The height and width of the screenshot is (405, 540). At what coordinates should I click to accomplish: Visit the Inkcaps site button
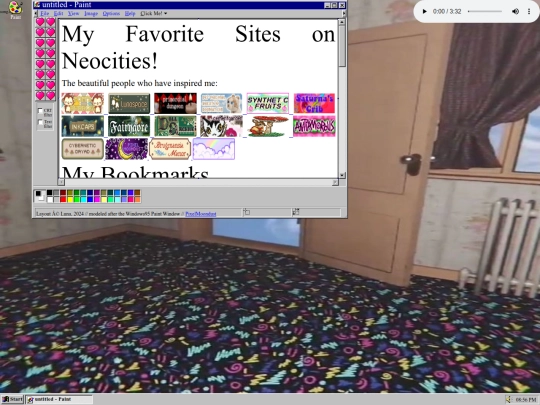pos(83,126)
